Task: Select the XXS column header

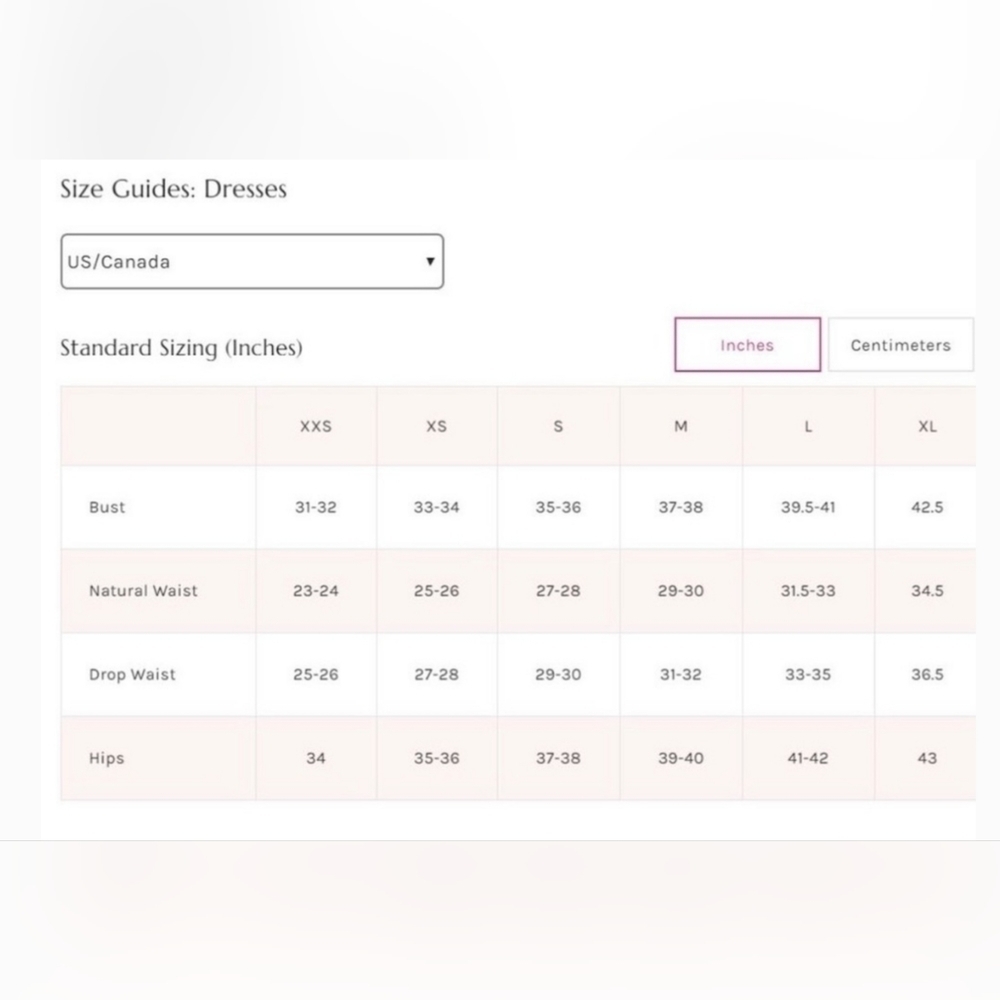Action: 316,426
